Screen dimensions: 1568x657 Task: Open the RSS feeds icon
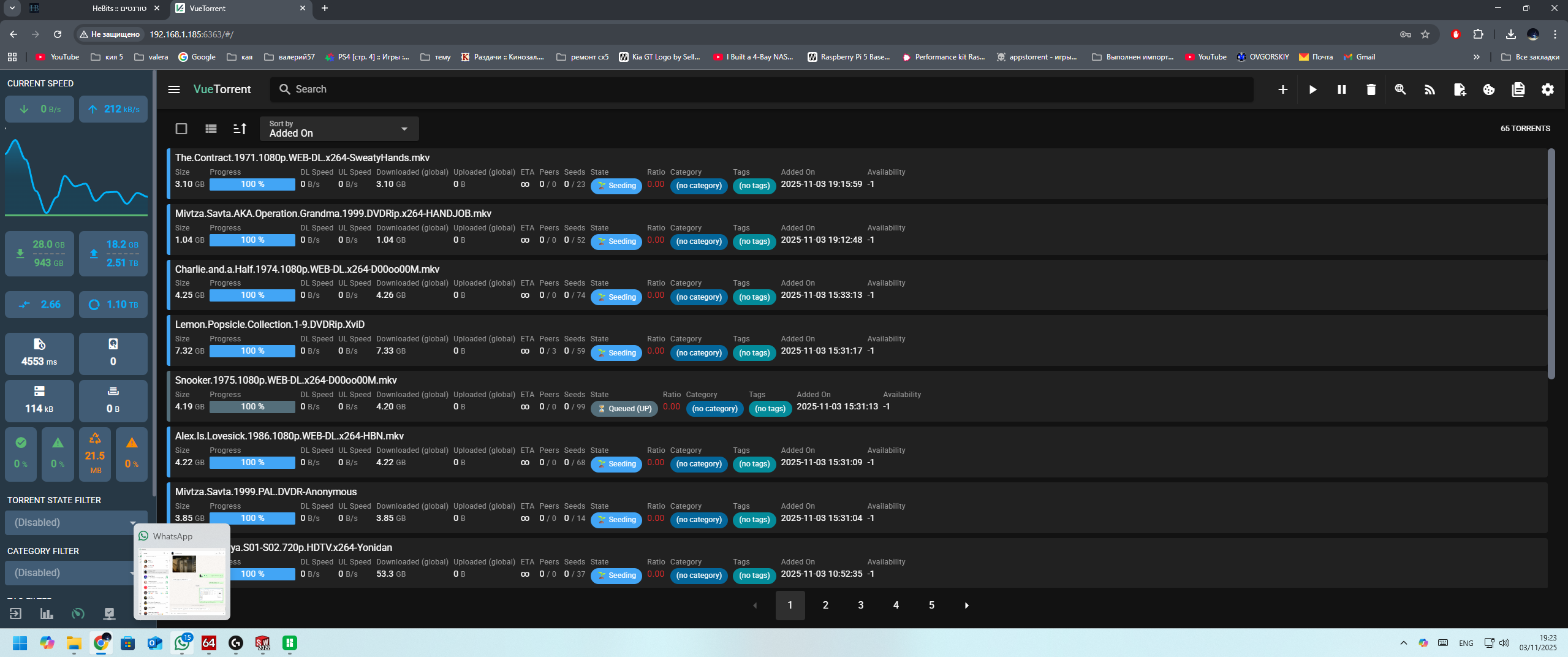(x=1430, y=89)
